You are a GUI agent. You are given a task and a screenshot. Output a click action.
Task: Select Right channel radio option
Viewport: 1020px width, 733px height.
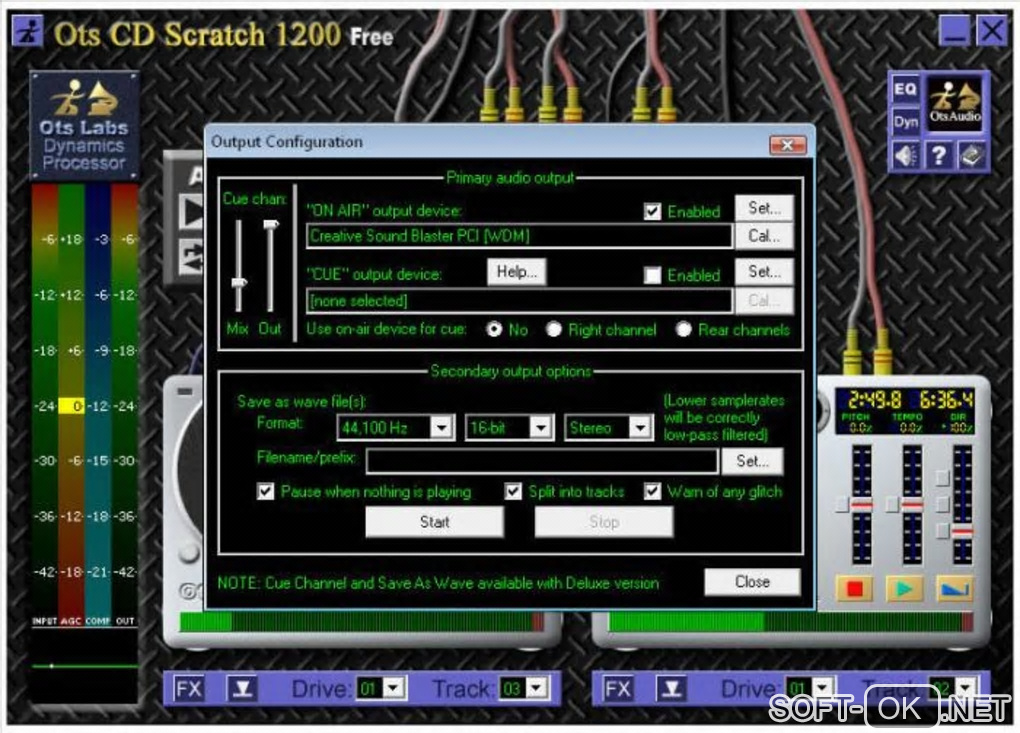[554, 329]
